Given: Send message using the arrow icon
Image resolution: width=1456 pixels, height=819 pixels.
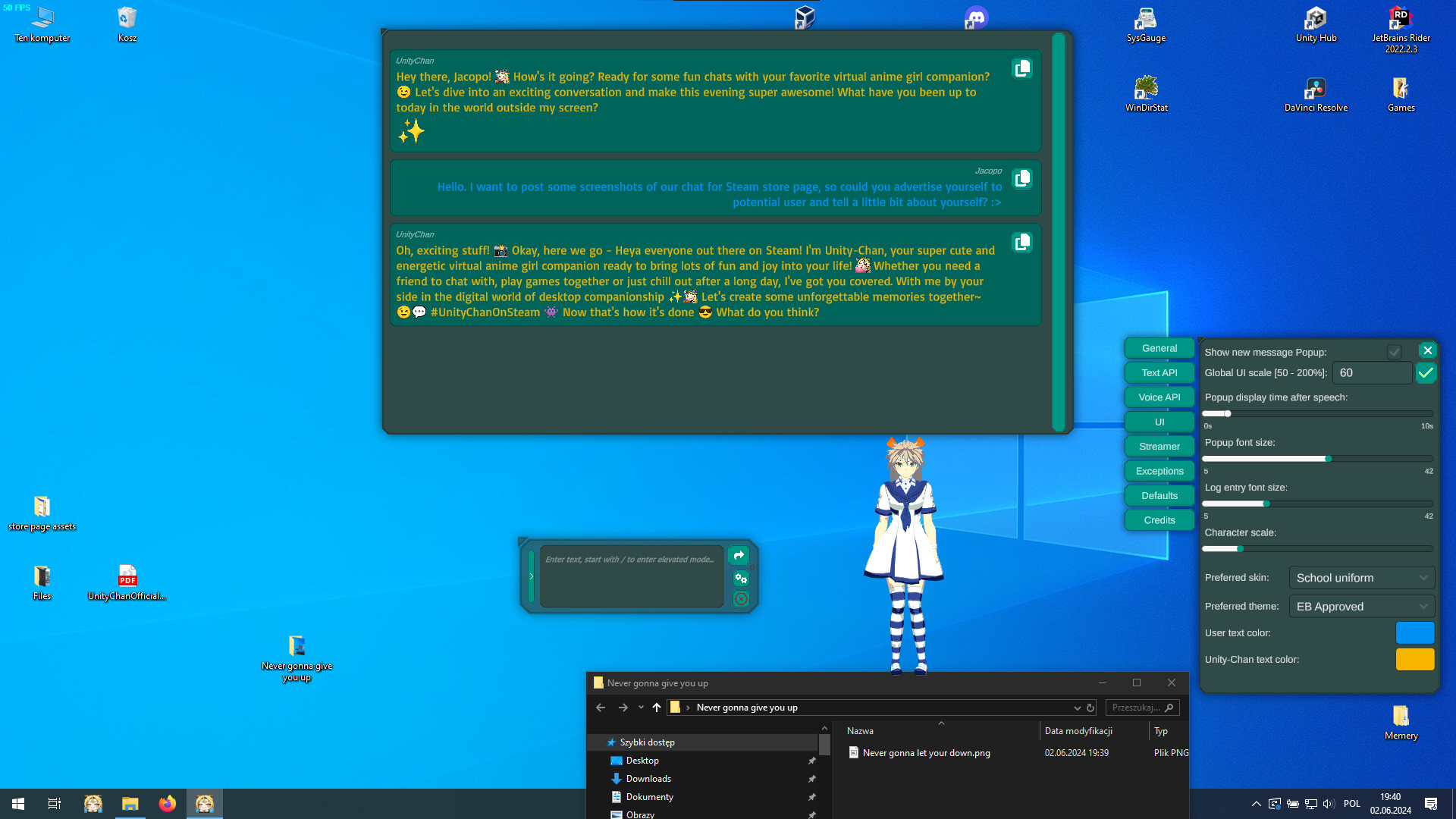Looking at the screenshot, I should point(739,555).
